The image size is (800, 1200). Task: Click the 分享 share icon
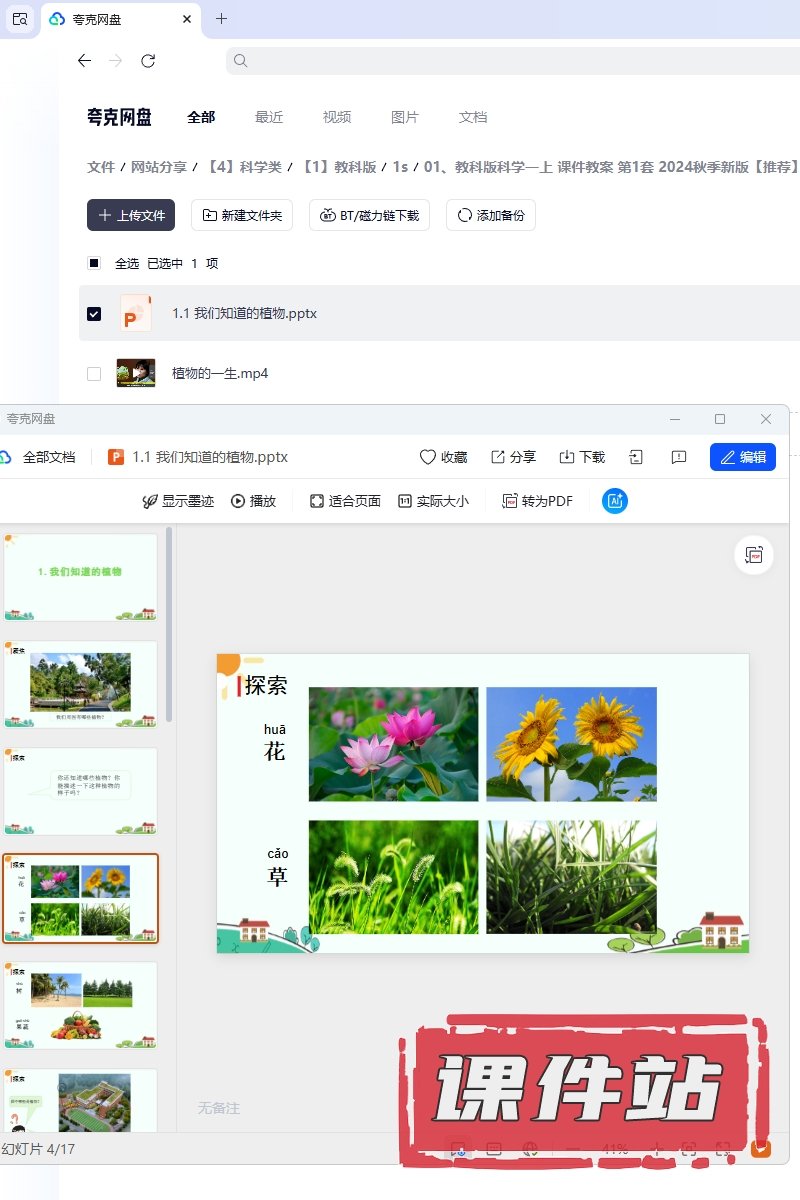(498, 457)
